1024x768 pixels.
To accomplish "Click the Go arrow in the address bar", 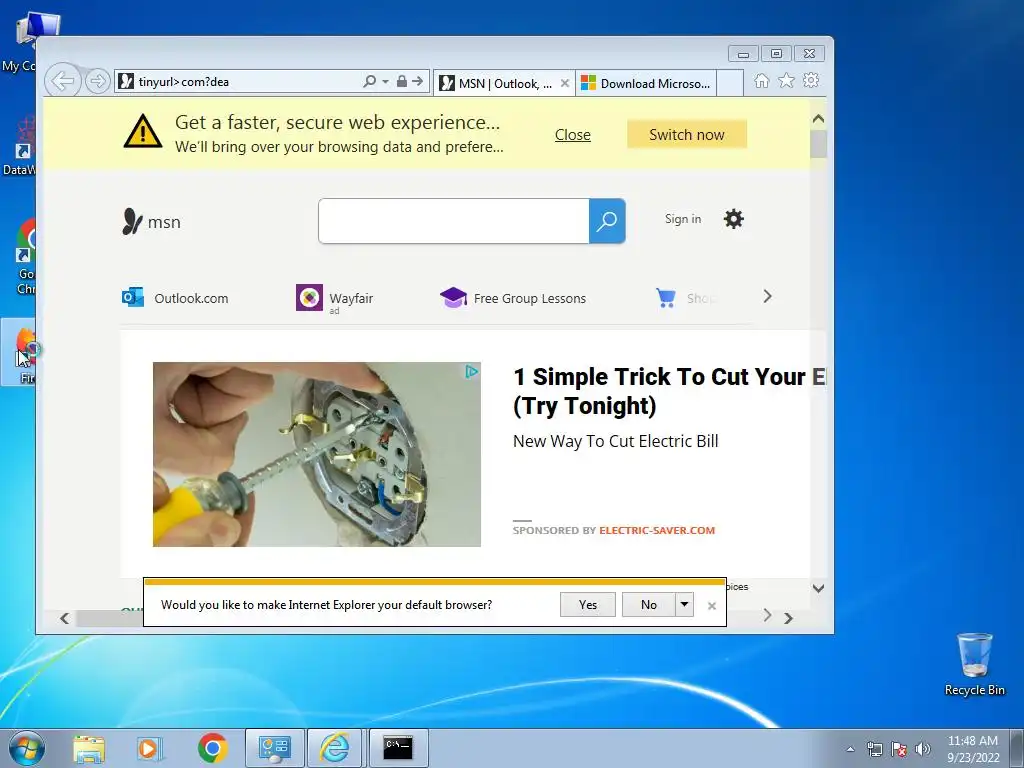I will click(417, 82).
